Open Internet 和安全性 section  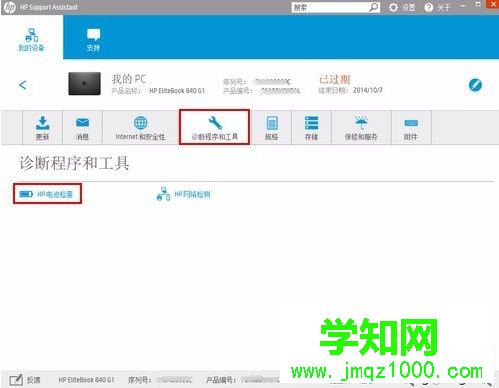(140, 128)
